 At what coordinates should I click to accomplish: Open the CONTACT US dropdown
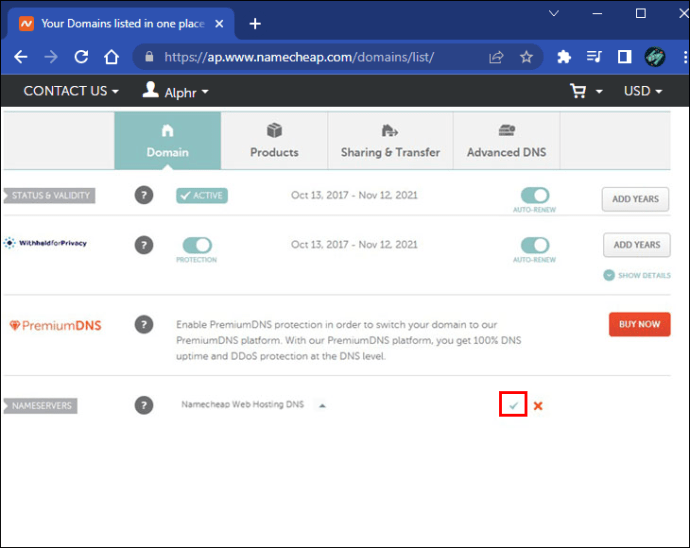[x=71, y=91]
